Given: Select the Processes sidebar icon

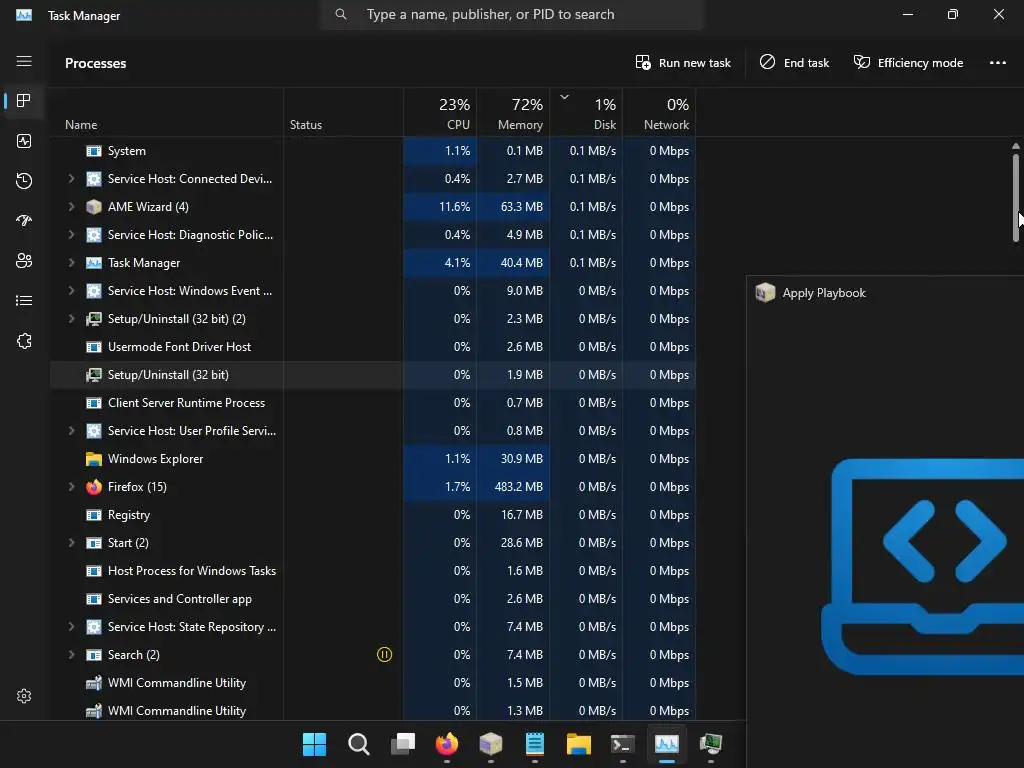Looking at the screenshot, I should 24,101.
